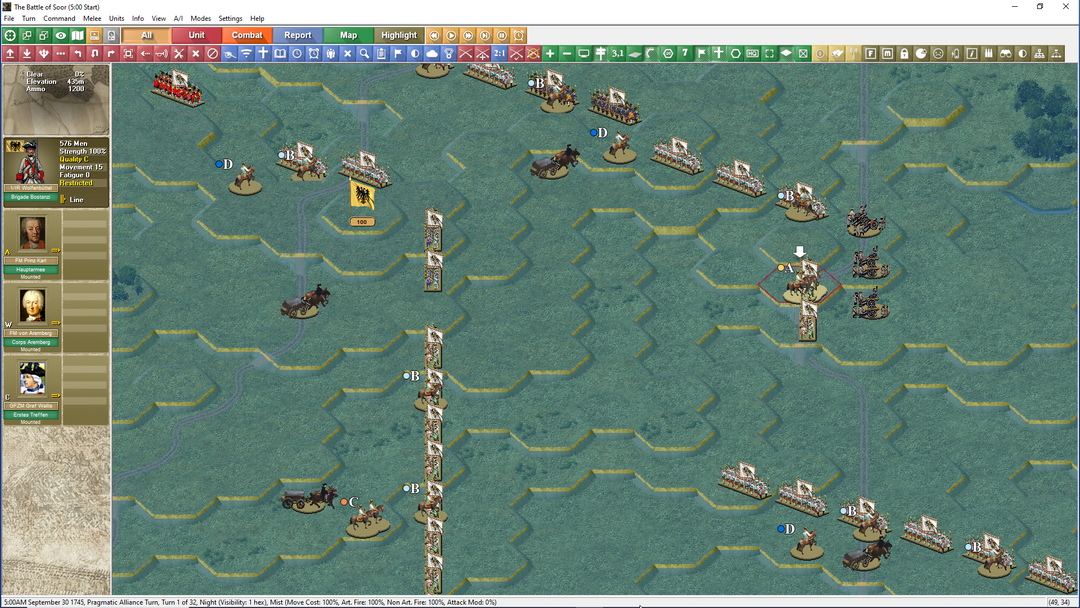
Task: Select the FM Prinz Karl leader portrait
Action: click(x=32, y=233)
